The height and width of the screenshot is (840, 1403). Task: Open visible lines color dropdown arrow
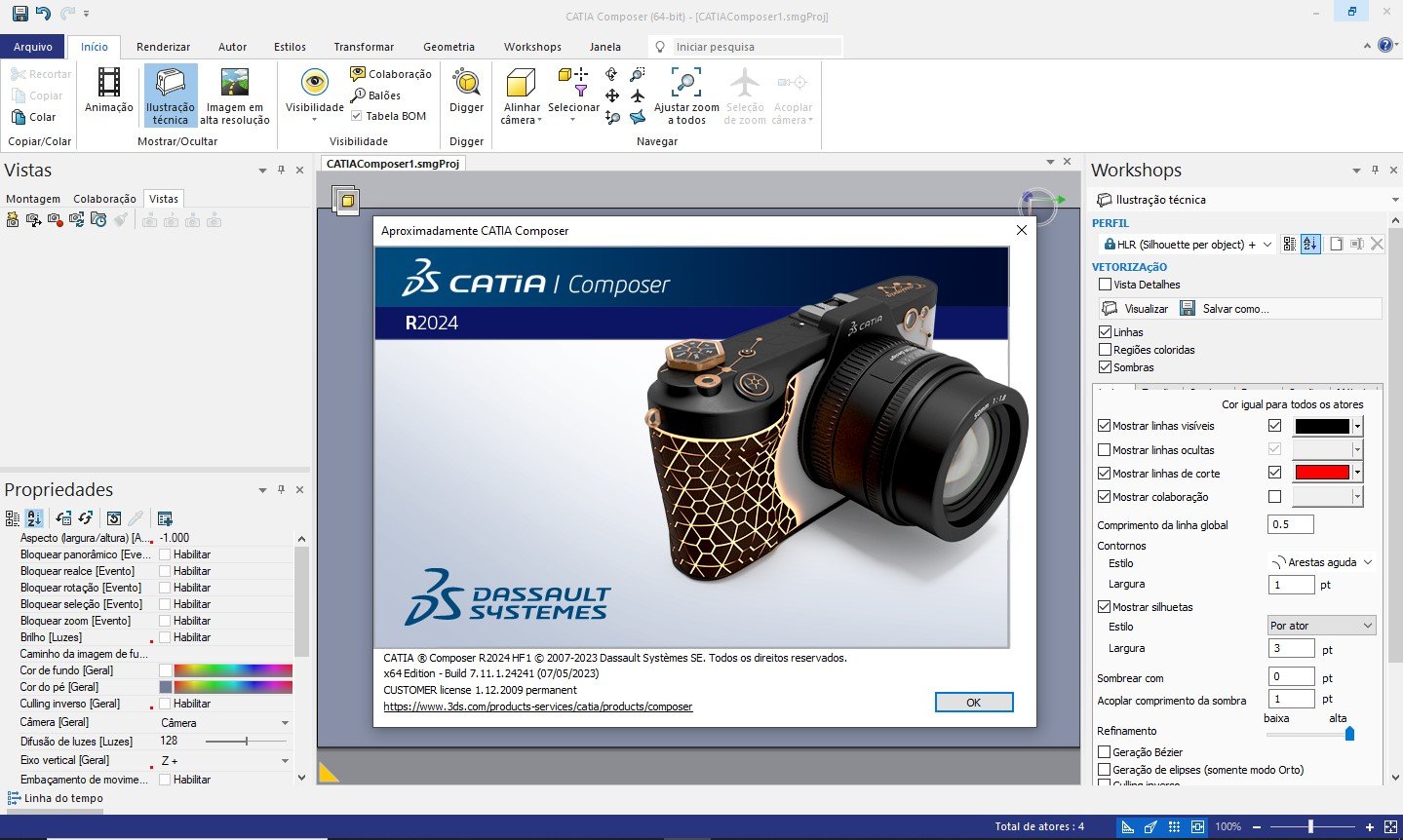tap(1357, 426)
